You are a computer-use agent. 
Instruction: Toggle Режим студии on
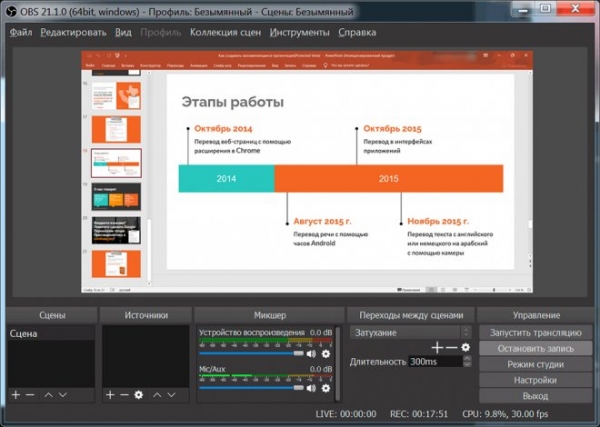coord(535,364)
